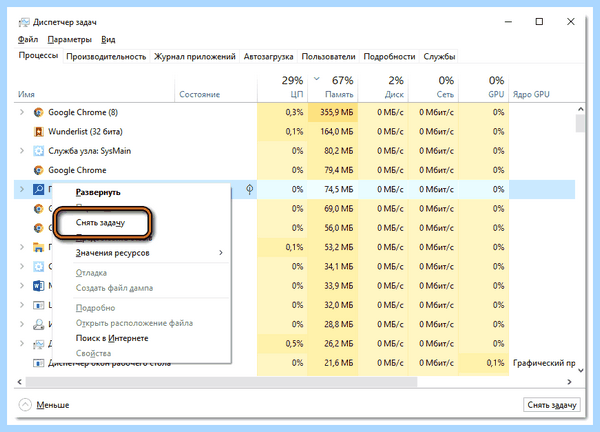Click the gear icon in the 34,1 МБ row

(x=38, y=266)
